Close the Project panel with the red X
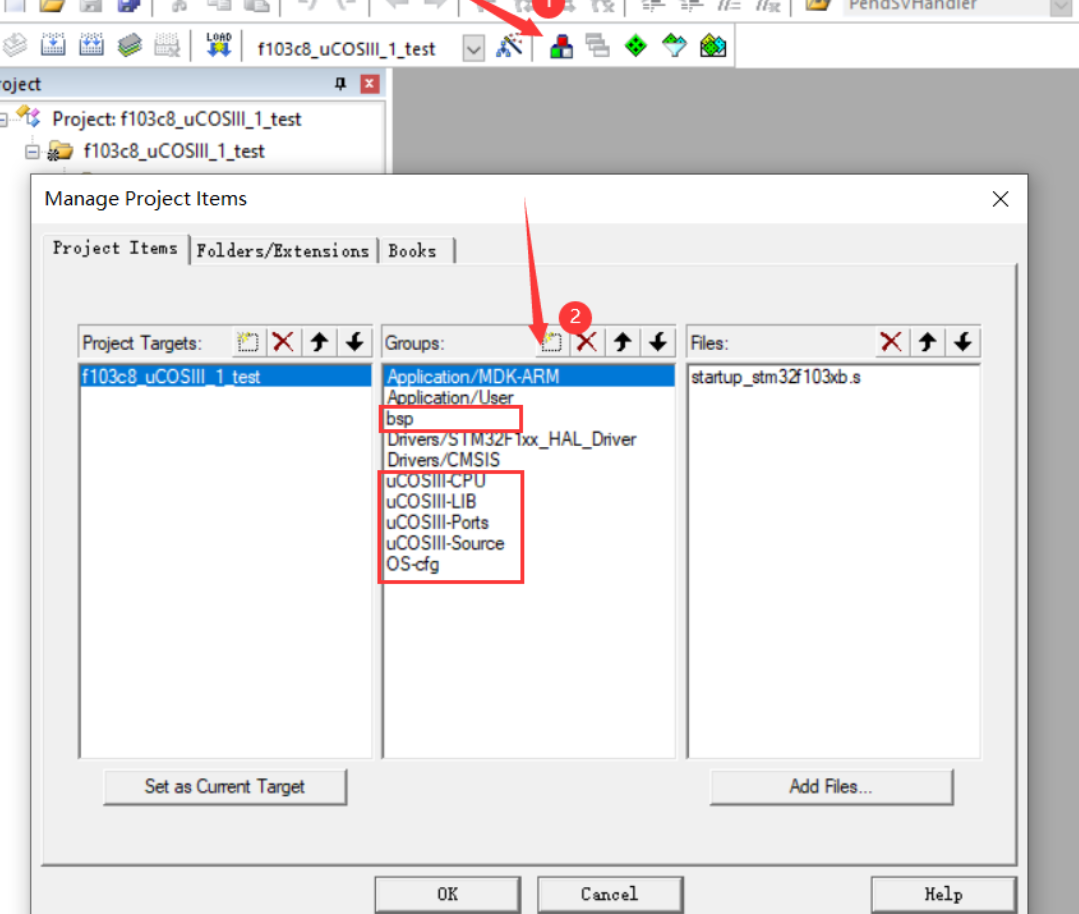Image resolution: width=1079 pixels, height=914 pixels. click(370, 84)
